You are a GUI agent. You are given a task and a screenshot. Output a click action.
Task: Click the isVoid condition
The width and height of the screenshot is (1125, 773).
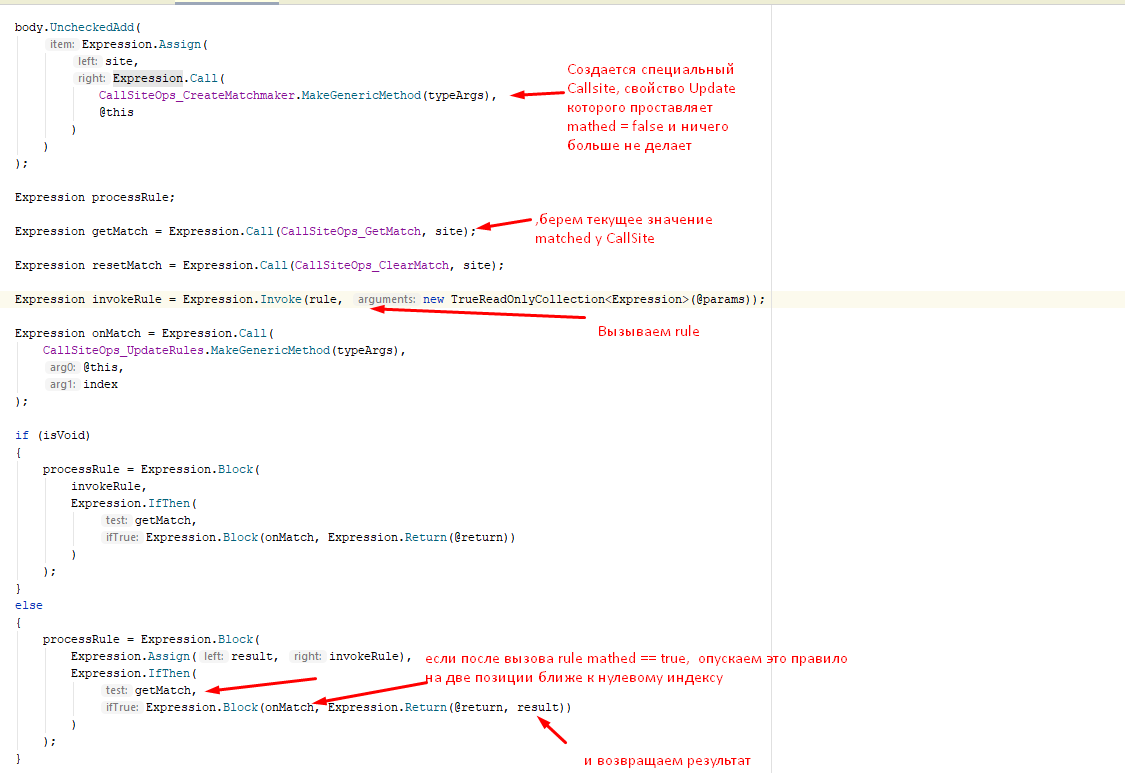click(64, 436)
